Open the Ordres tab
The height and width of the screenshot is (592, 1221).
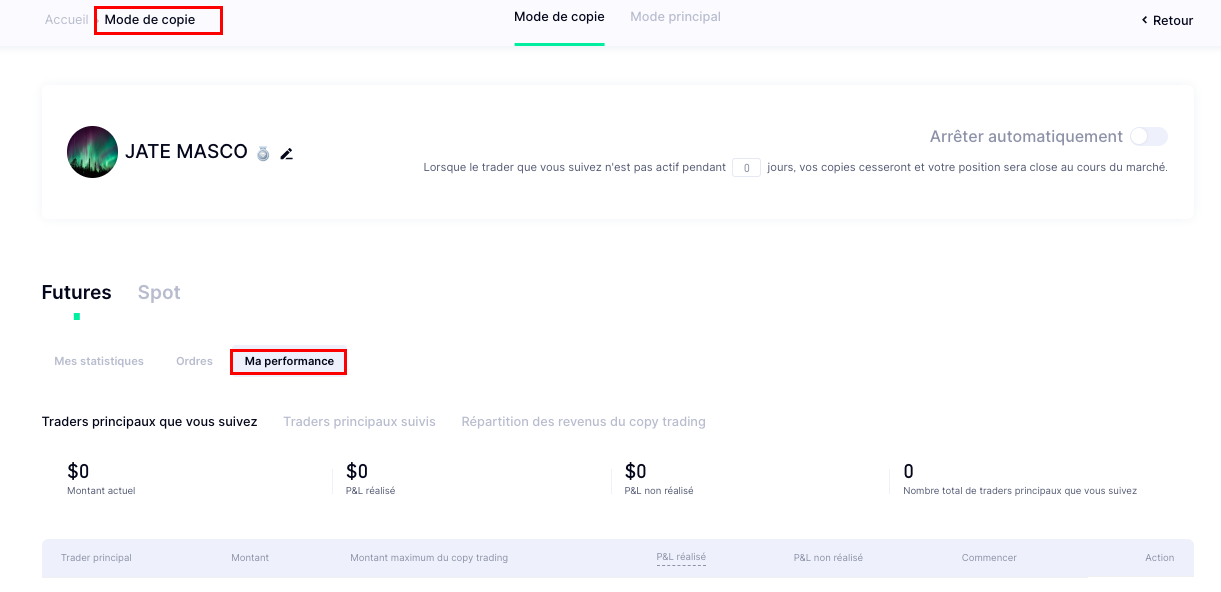194,361
